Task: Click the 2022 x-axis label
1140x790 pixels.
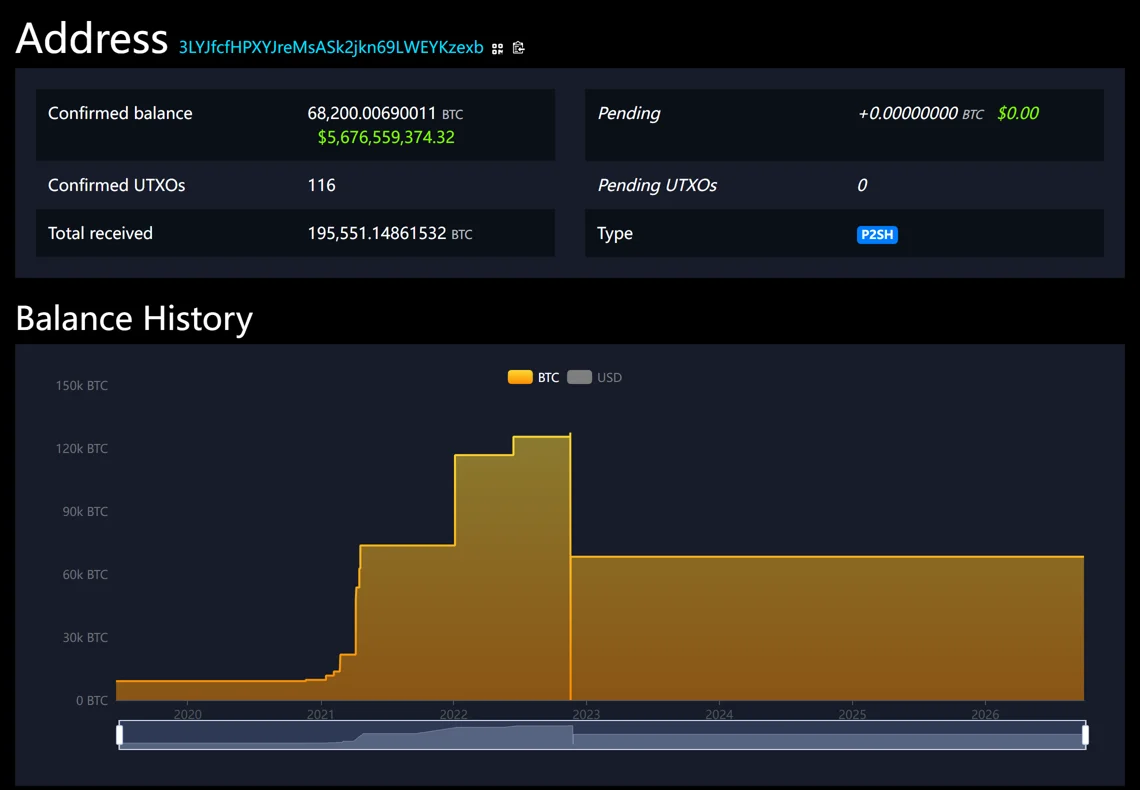Action: coord(454,714)
